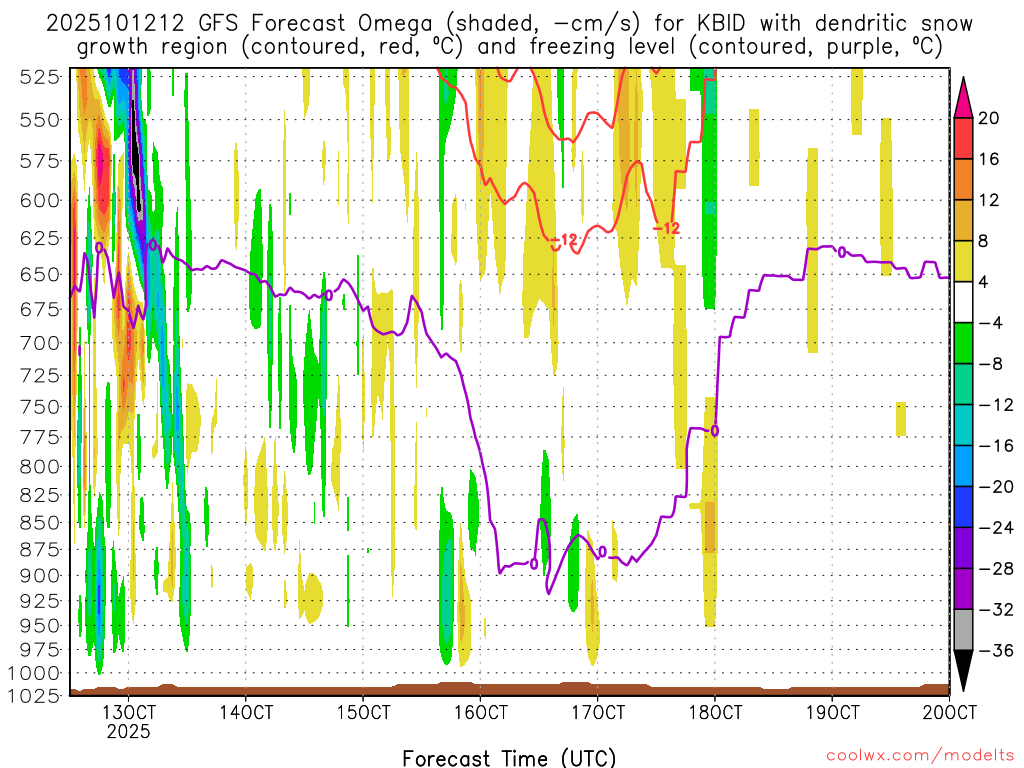This screenshot has height=768, width=1024.
Task: Click the 525 pressure level label
Action: (x=40, y=77)
